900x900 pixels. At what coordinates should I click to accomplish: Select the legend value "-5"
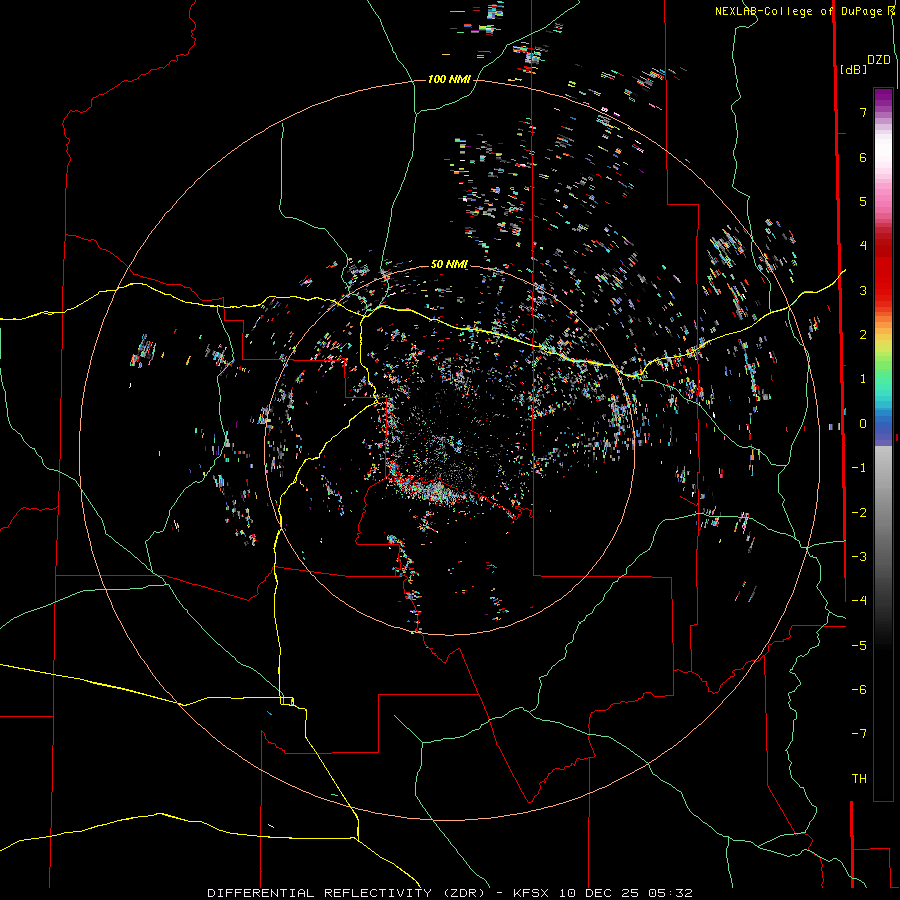pyautogui.click(x=859, y=646)
